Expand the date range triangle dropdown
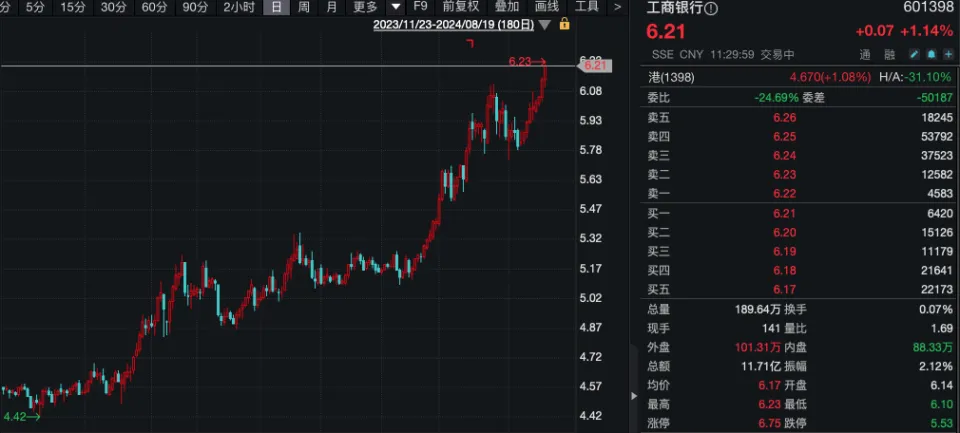 pos(544,23)
